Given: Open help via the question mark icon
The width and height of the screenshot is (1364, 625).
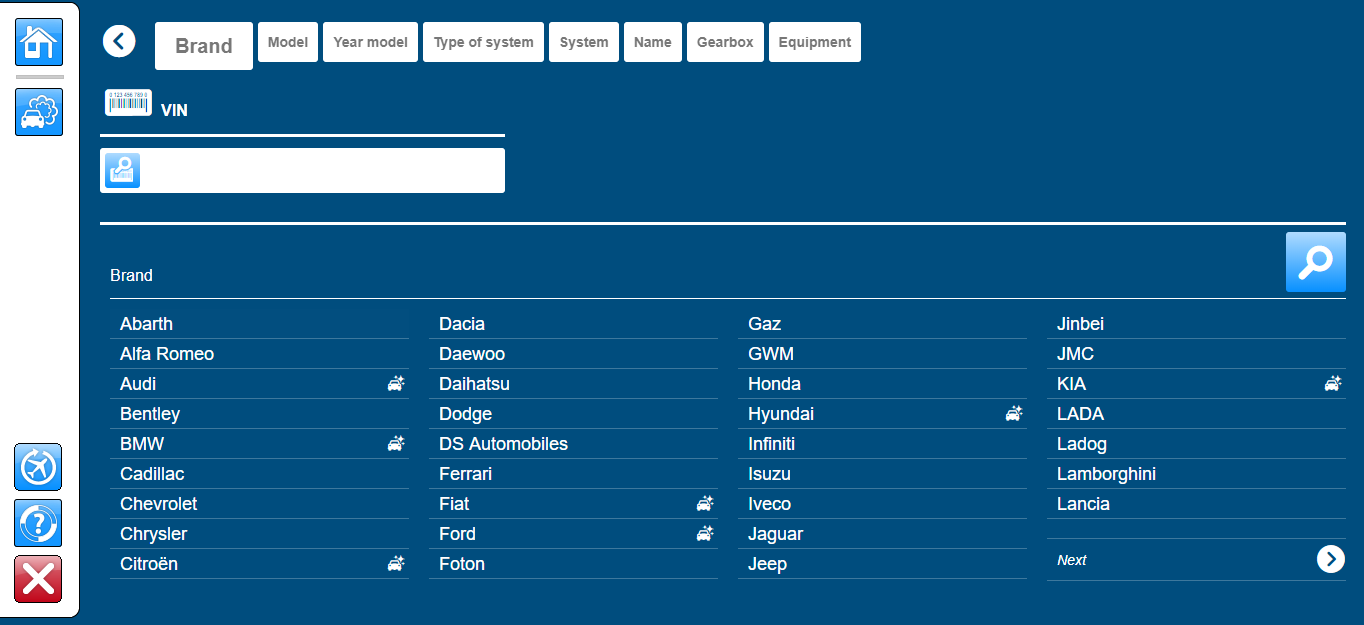Looking at the screenshot, I should pos(38,523).
